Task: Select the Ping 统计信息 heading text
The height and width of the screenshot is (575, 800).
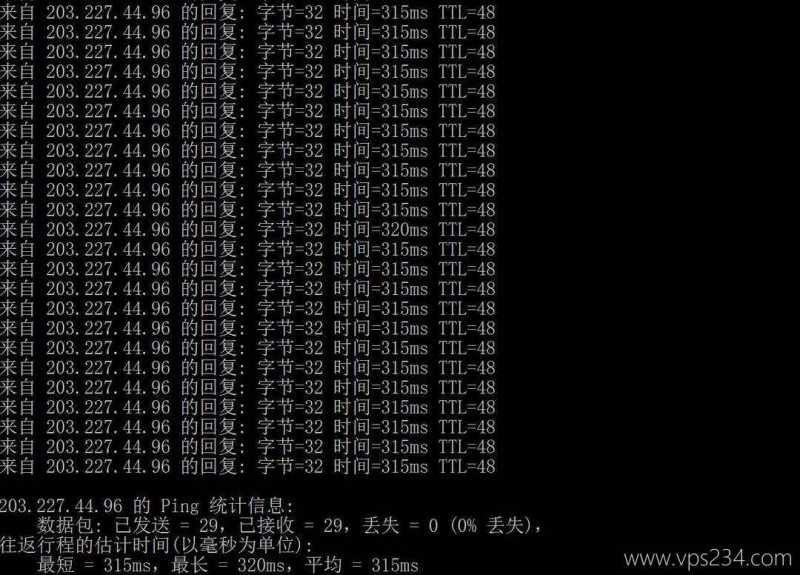Action: click(228, 506)
